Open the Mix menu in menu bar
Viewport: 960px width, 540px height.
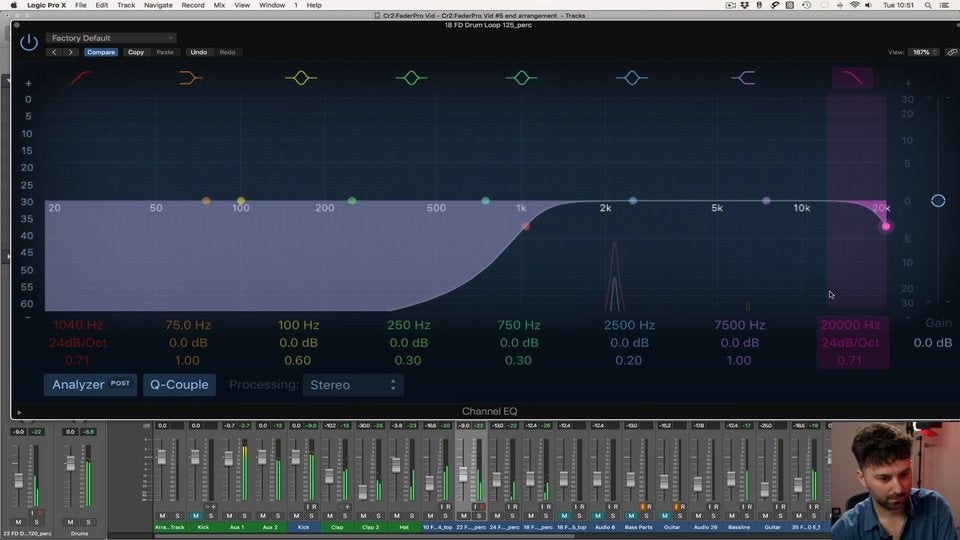219,5
